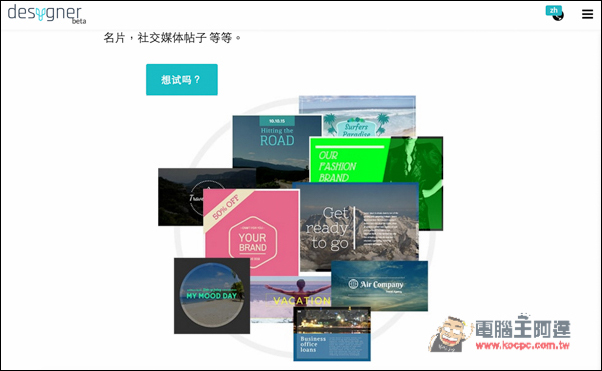602x371 pixels.
Task: Click the desygner beta logo
Action: (x=47, y=14)
